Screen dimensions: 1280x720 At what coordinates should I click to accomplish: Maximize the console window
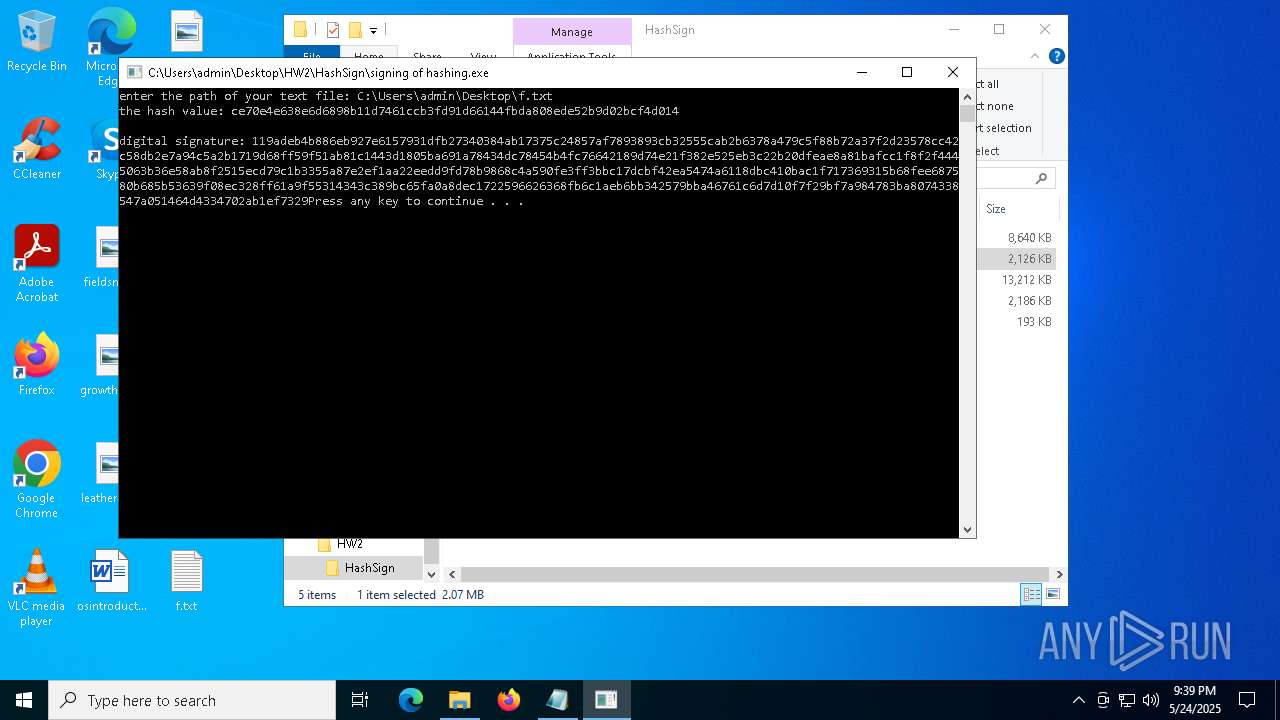907,72
